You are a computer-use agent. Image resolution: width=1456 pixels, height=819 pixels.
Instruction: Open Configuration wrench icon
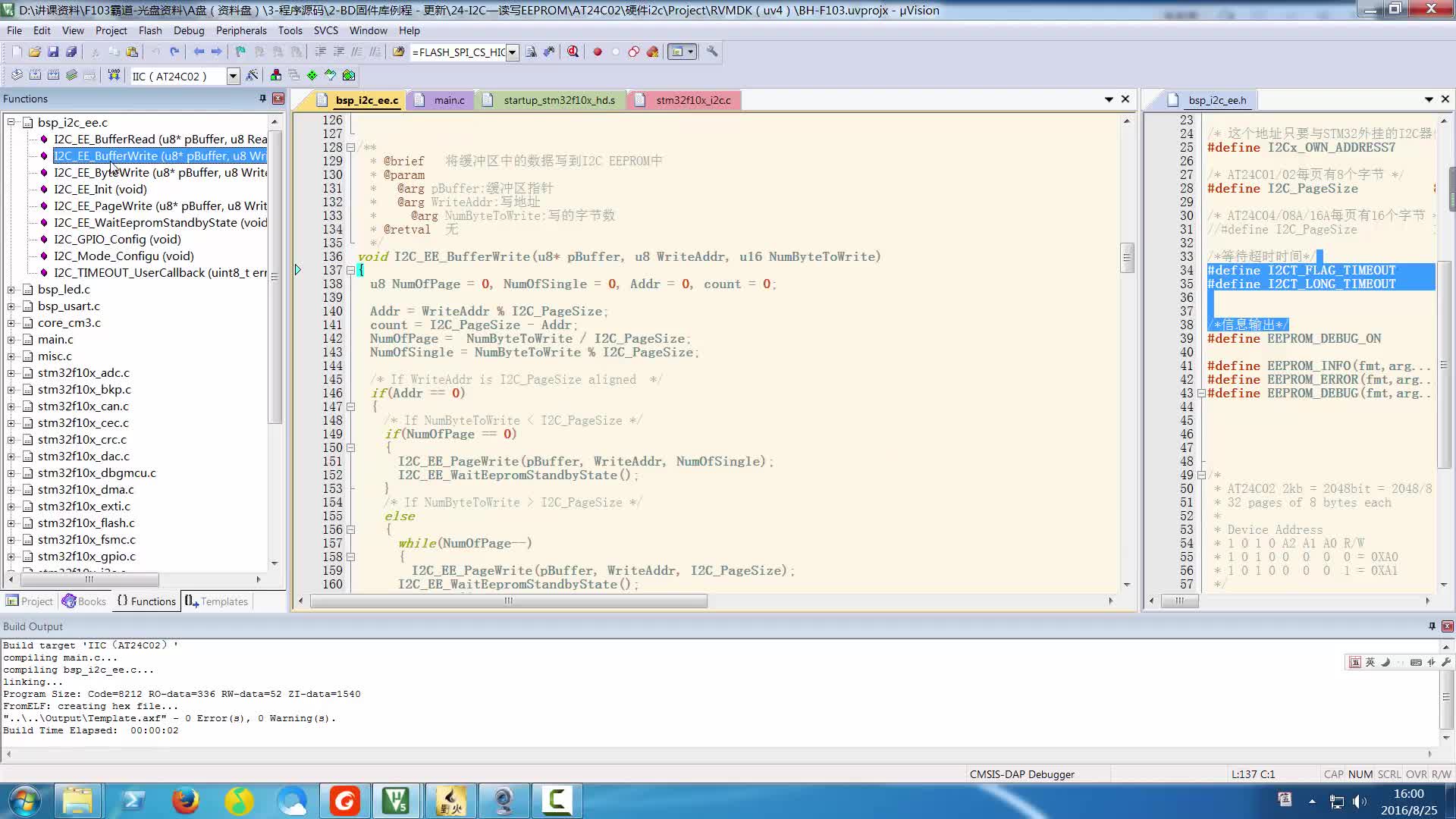(x=712, y=52)
